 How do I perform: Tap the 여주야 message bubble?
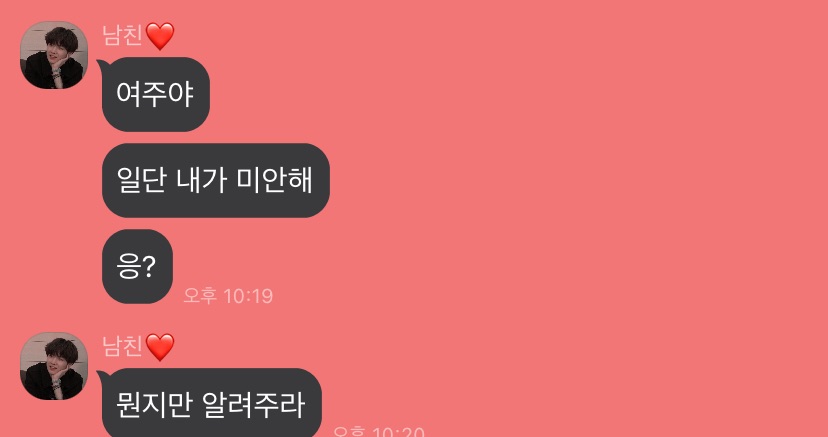[156, 94]
